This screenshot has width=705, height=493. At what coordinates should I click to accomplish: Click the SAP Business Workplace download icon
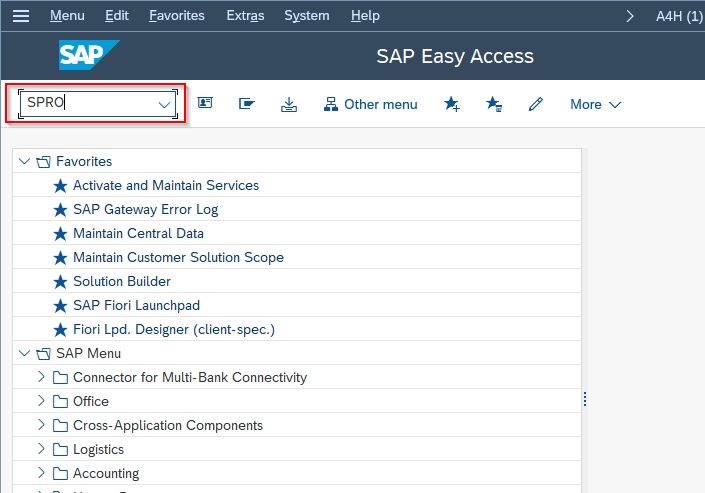point(289,104)
